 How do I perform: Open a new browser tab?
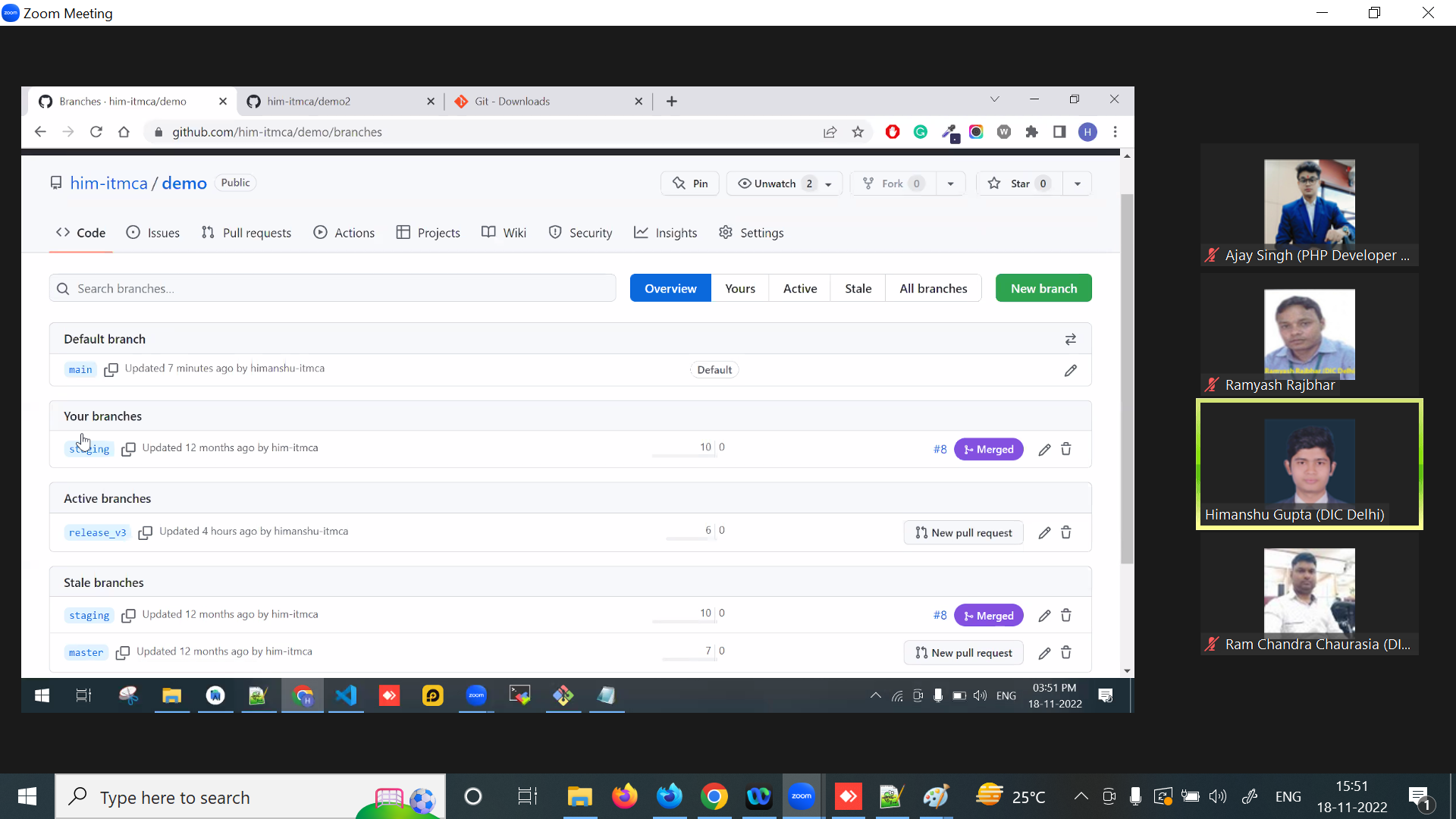pos(672,102)
